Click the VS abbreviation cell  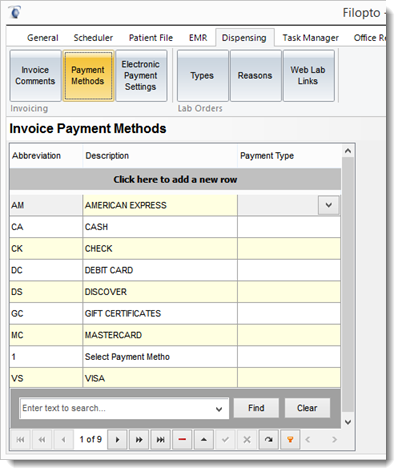(x=46, y=378)
